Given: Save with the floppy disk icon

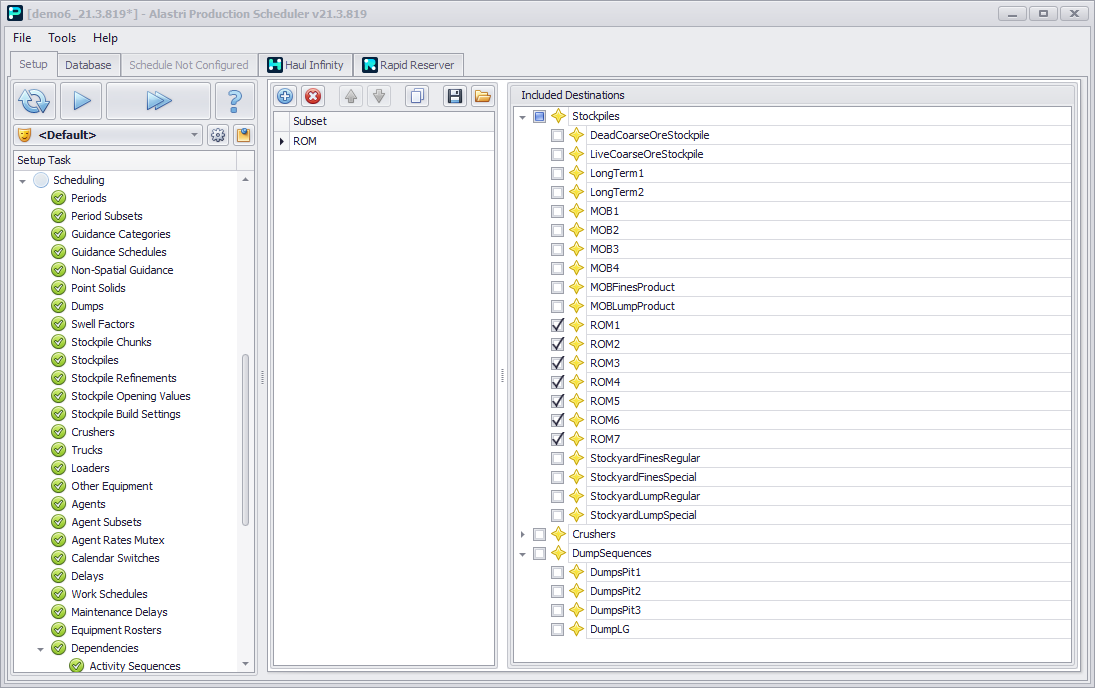Looking at the screenshot, I should coord(455,96).
